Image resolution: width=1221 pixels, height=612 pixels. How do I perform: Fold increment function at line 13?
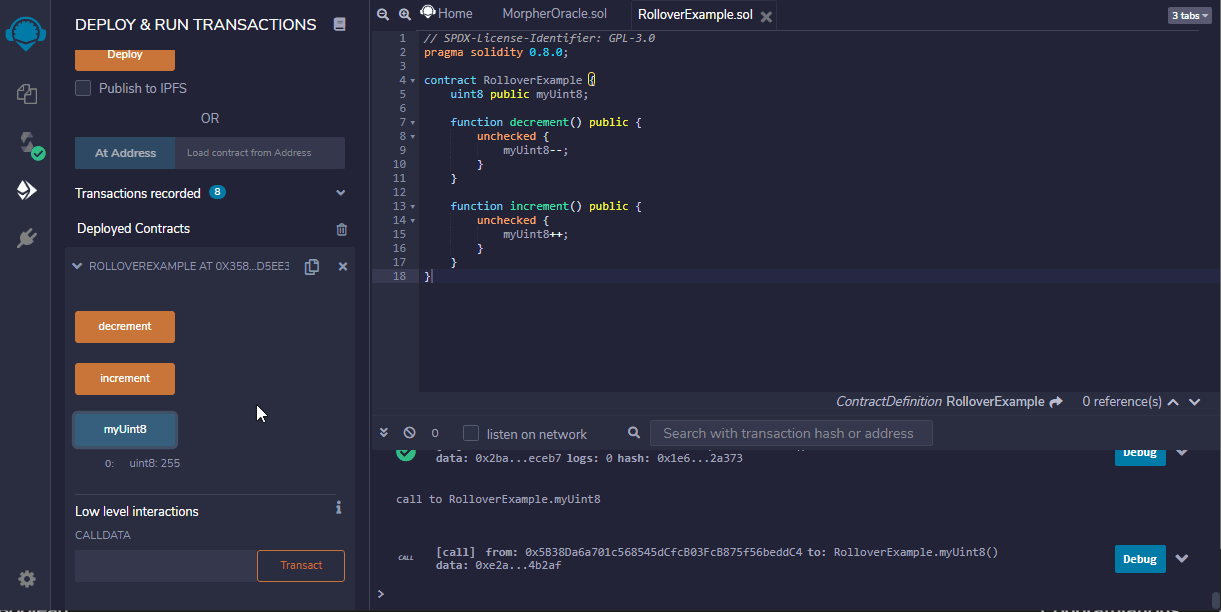point(413,206)
